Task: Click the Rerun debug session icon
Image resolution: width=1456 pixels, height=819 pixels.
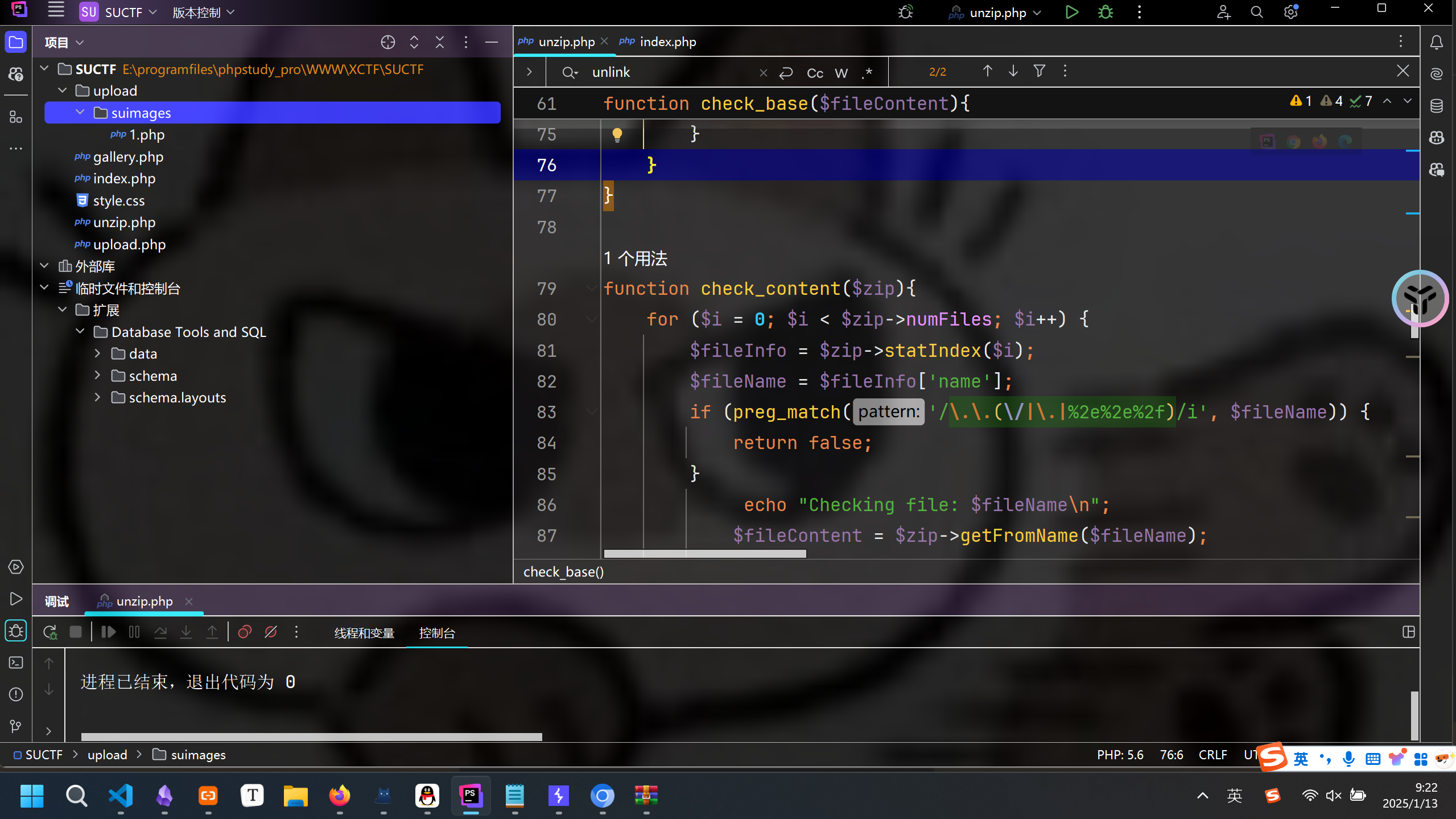Action: tap(50, 632)
